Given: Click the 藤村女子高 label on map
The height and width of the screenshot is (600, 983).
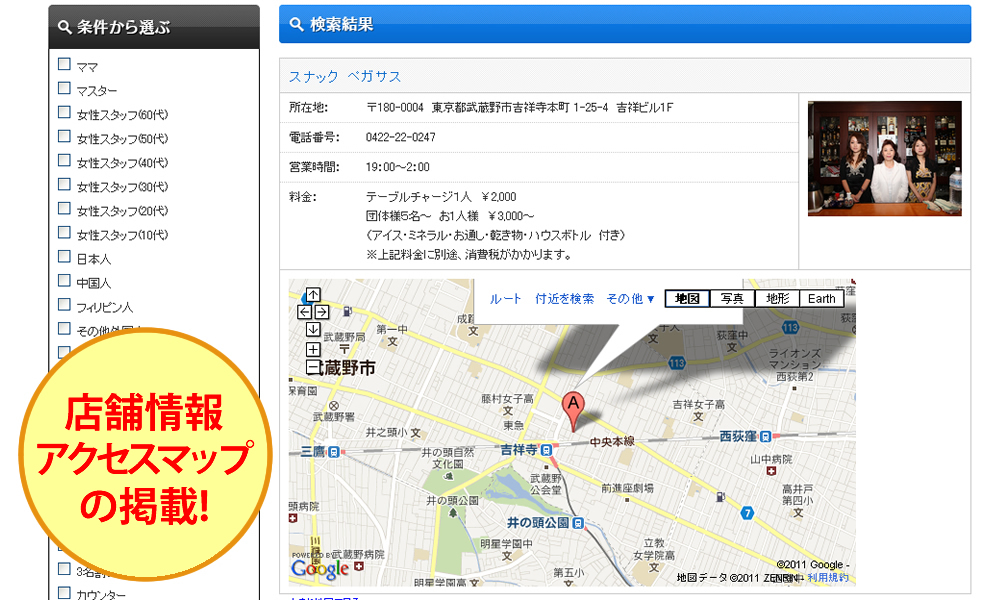Looking at the screenshot, I should [507, 399].
